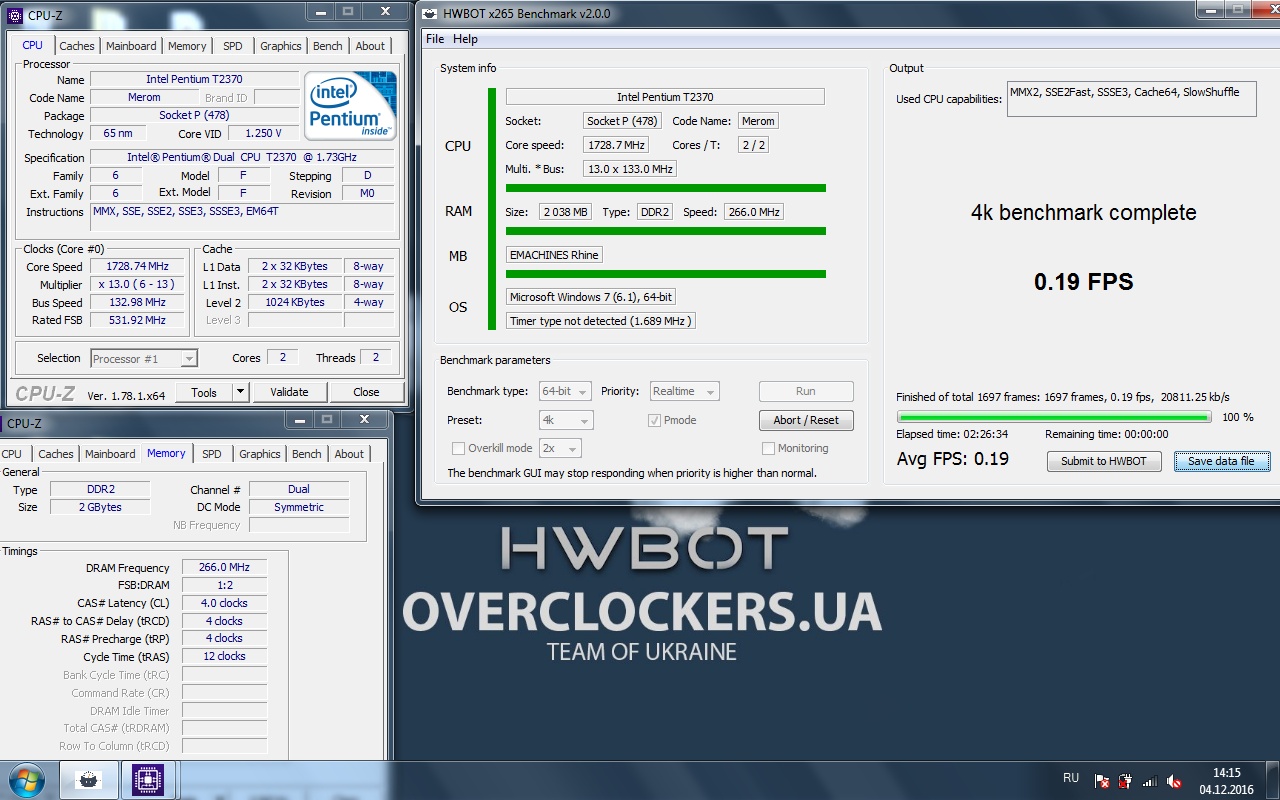Select Caches tab in lower CPU-Z window
The width and height of the screenshot is (1280, 800).
(x=55, y=454)
